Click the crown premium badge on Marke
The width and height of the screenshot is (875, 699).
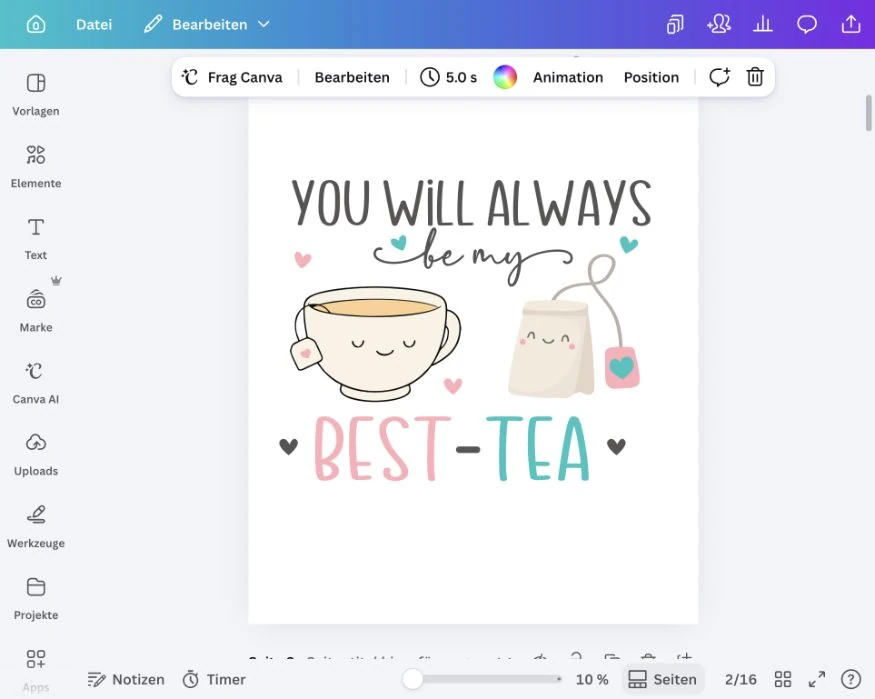click(56, 281)
